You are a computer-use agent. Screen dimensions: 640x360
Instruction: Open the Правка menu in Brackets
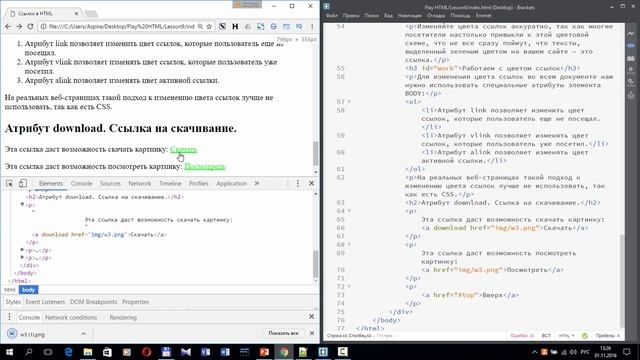(351, 16)
